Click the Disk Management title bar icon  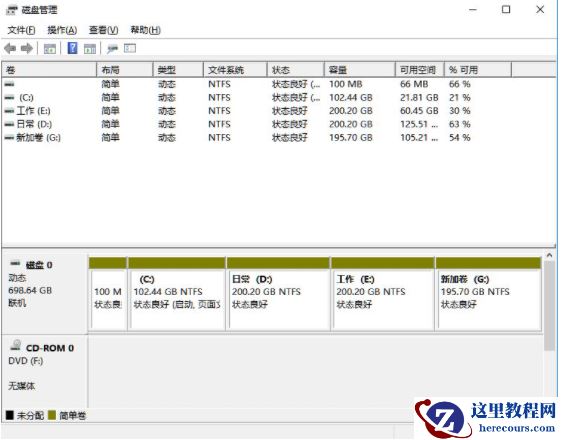click(12, 10)
